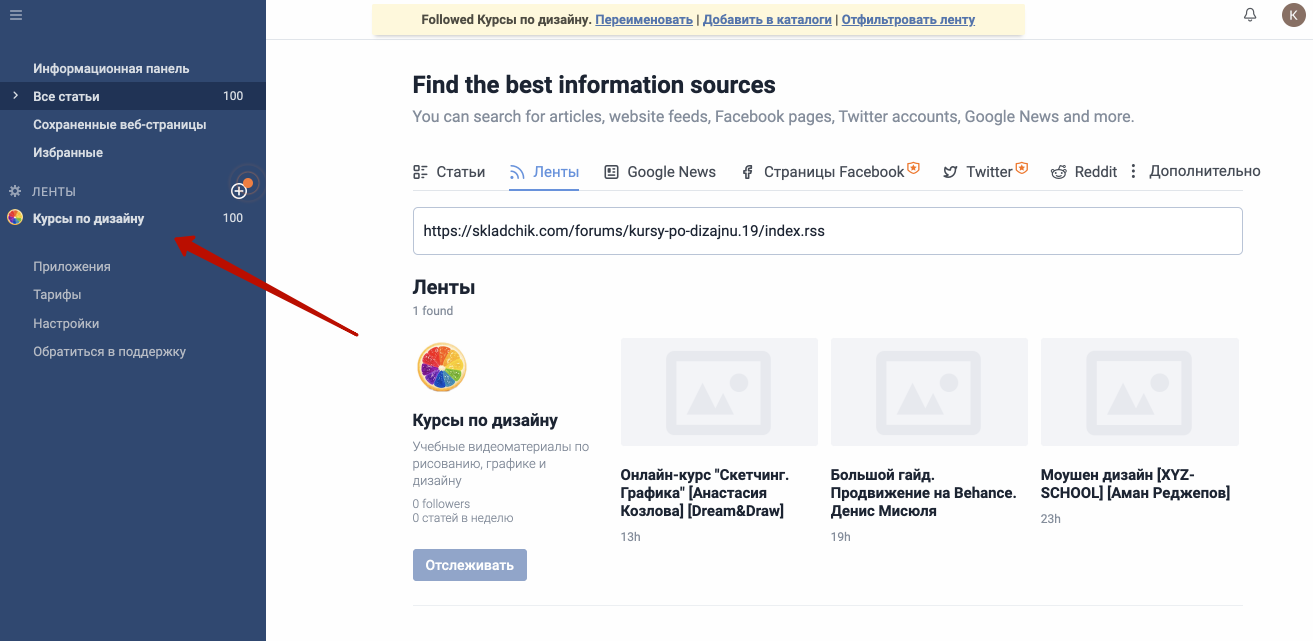
Task: Collapse the sidebar with the hamburger icon
Action: click(16, 15)
